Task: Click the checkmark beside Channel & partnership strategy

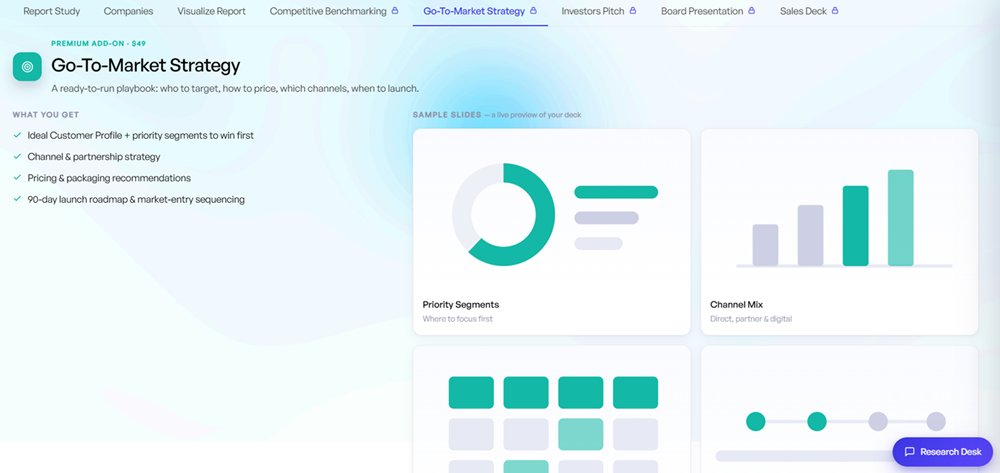Action: pos(17,157)
